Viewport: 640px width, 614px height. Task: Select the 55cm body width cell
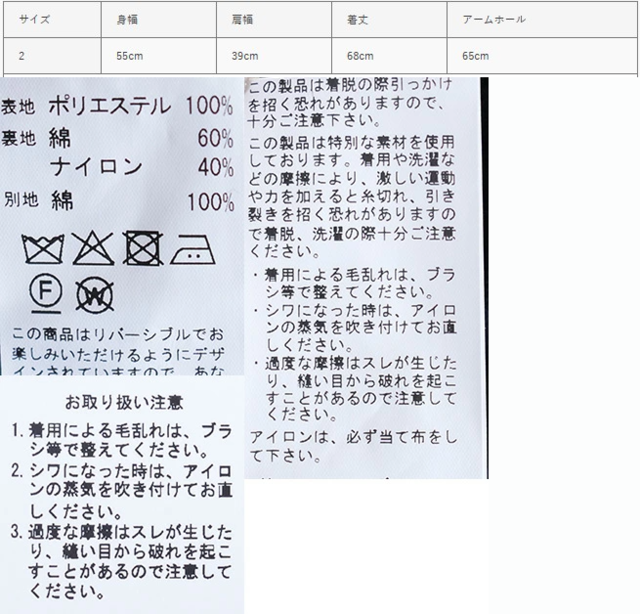(x=130, y=56)
